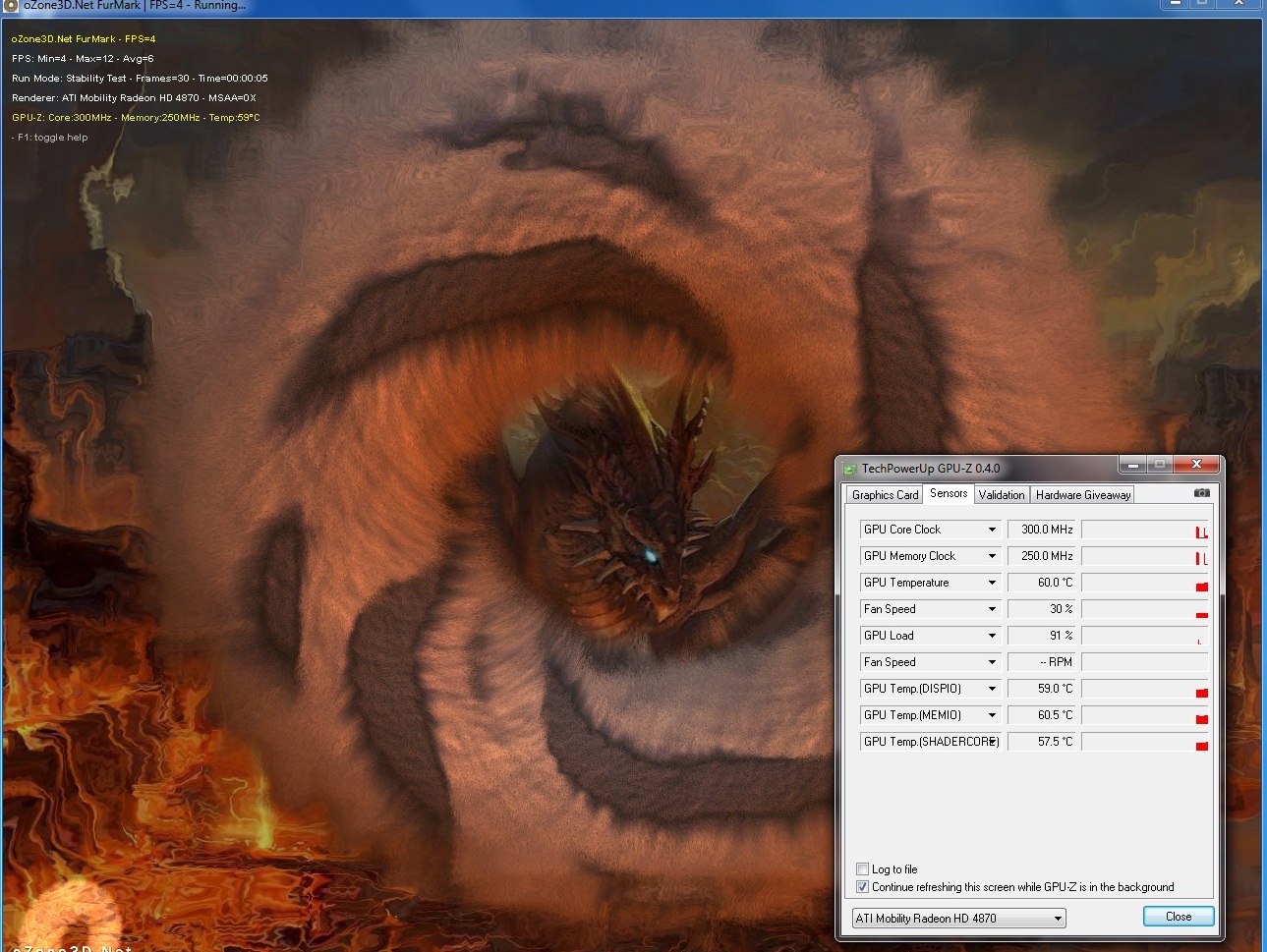
Task: Click the FurMark Renderer info line
Action: (x=134, y=98)
